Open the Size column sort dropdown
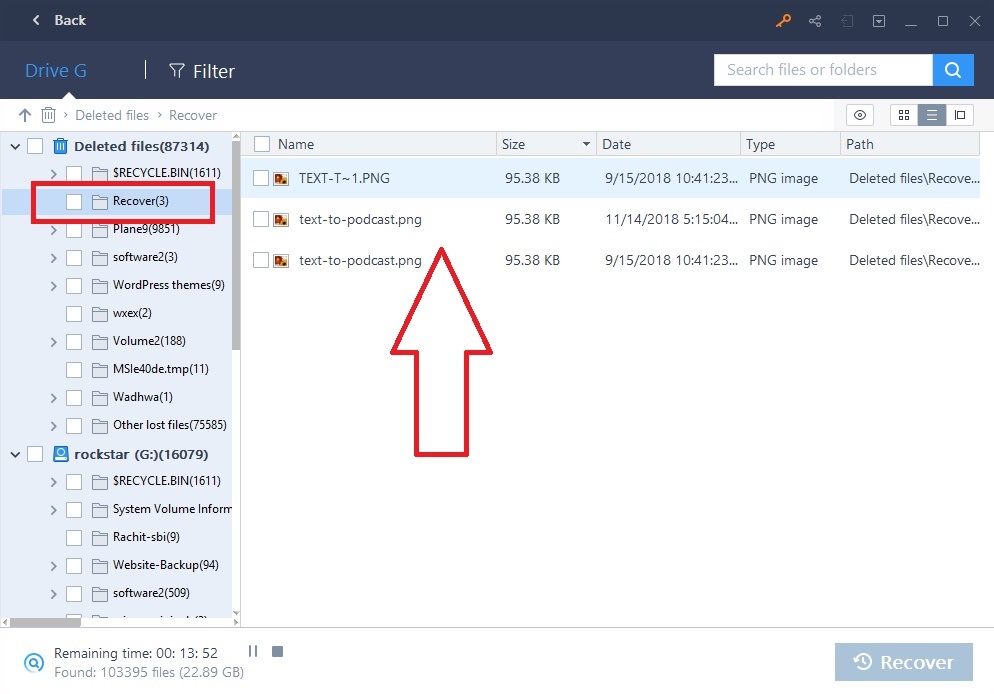Image resolution: width=994 pixels, height=694 pixels. coord(586,145)
